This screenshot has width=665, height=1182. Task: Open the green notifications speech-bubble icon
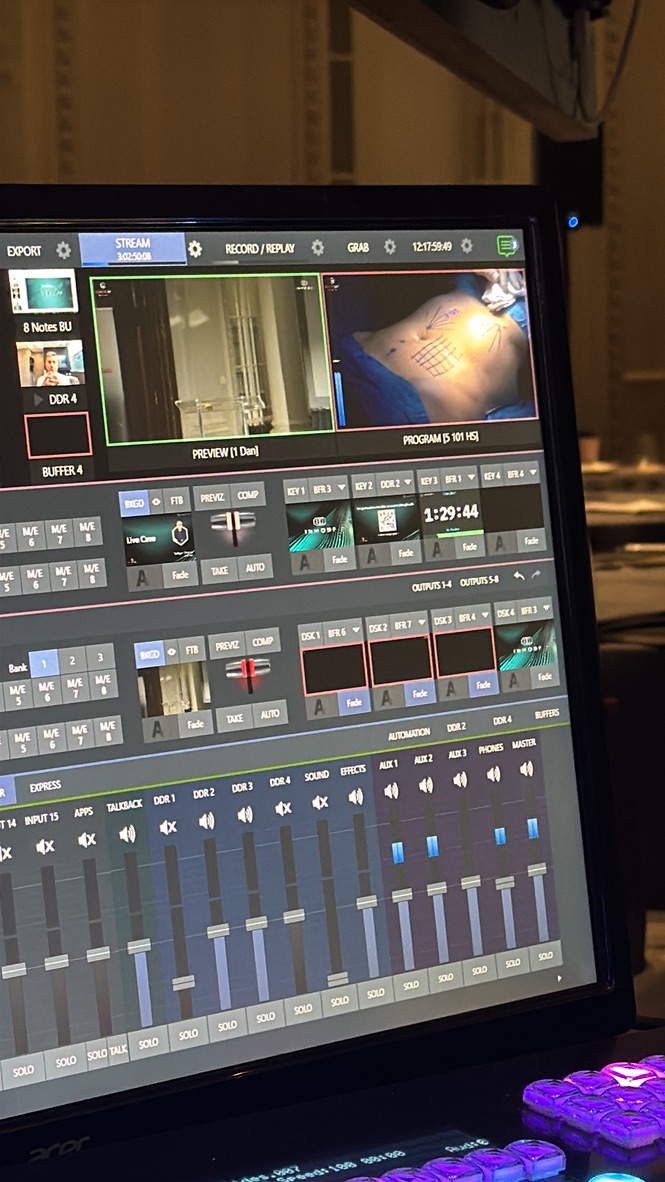pyautogui.click(x=507, y=245)
